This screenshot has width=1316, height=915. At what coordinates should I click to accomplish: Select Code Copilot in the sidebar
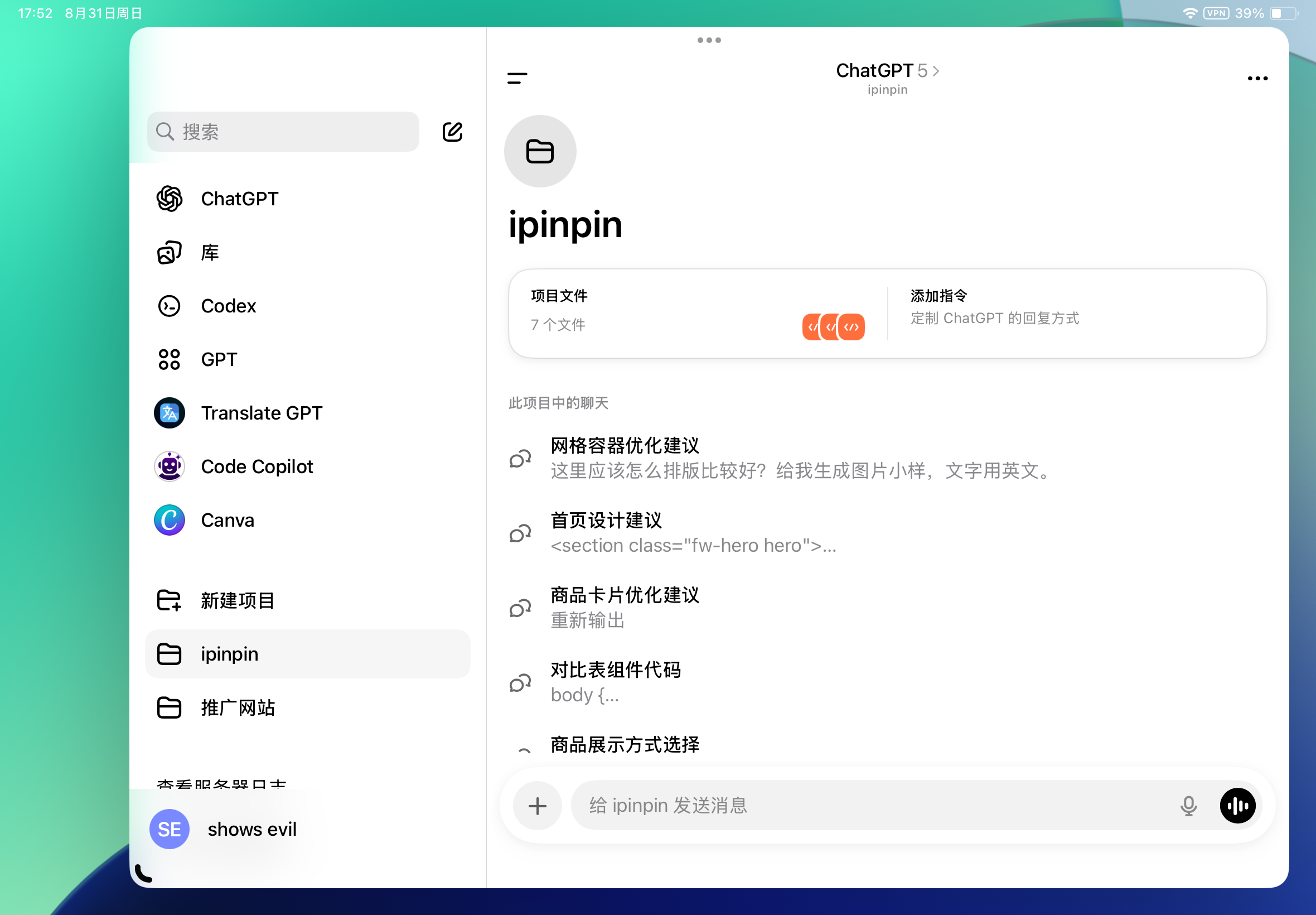(x=308, y=466)
